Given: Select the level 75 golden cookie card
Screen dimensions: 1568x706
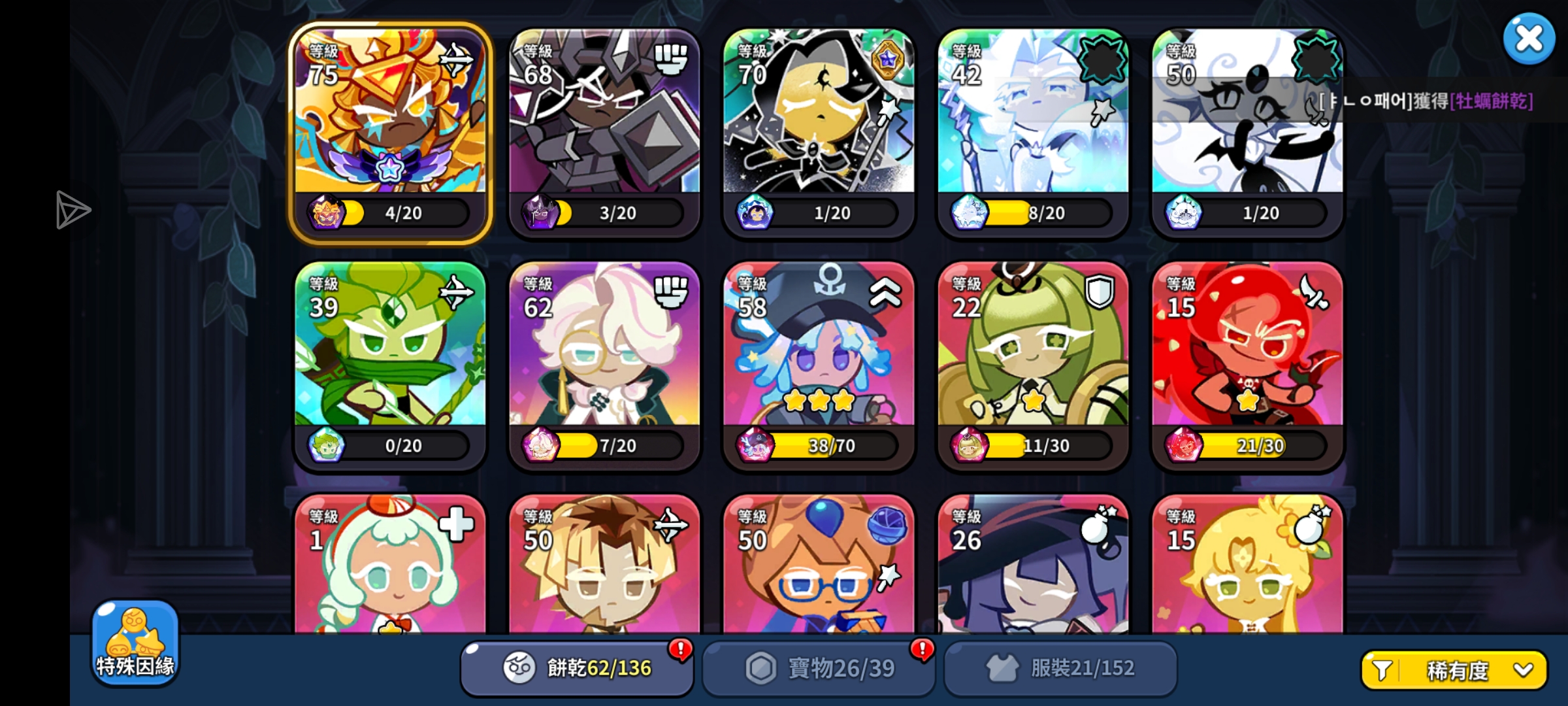Looking at the screenshot, I should click(390, 133).
